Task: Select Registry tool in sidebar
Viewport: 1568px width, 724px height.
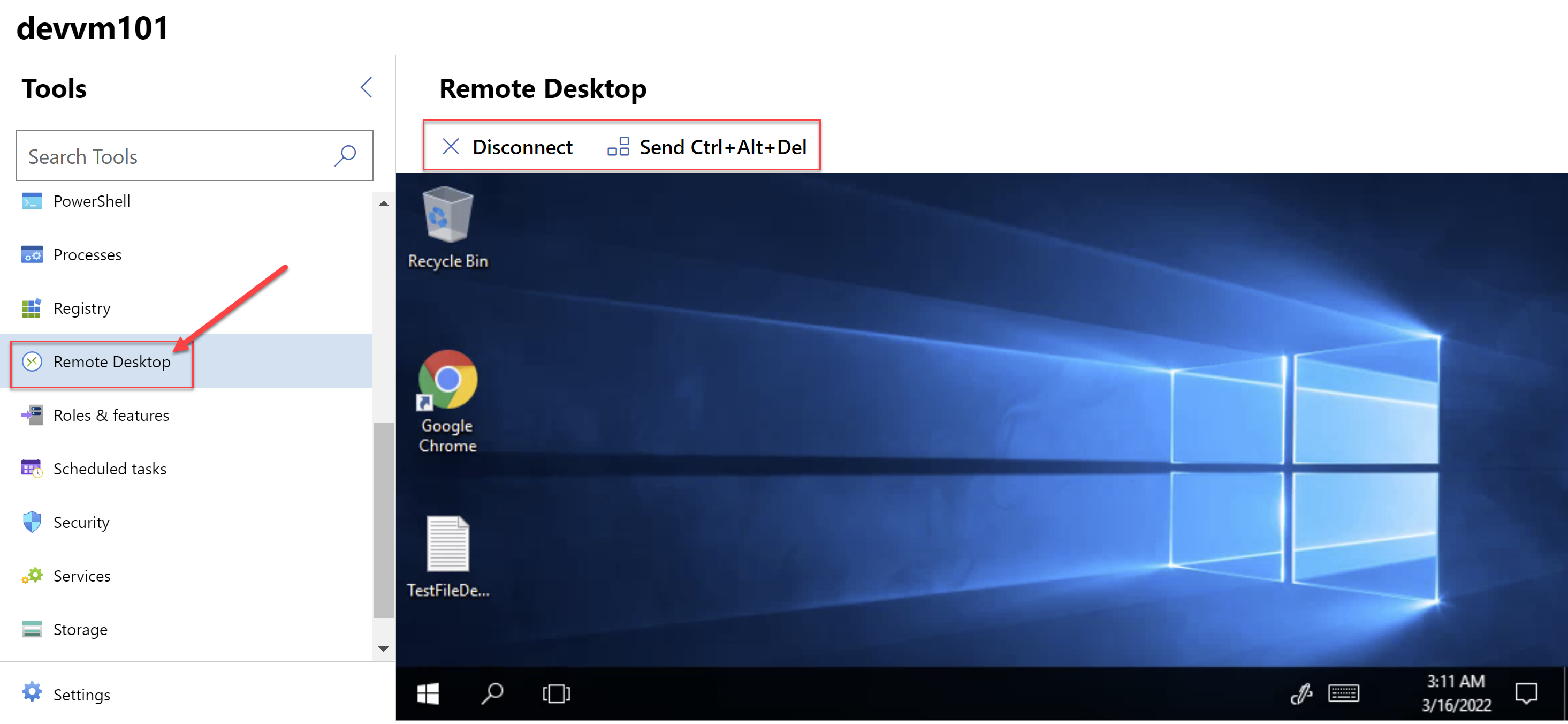Action: (x=82, y=308)
